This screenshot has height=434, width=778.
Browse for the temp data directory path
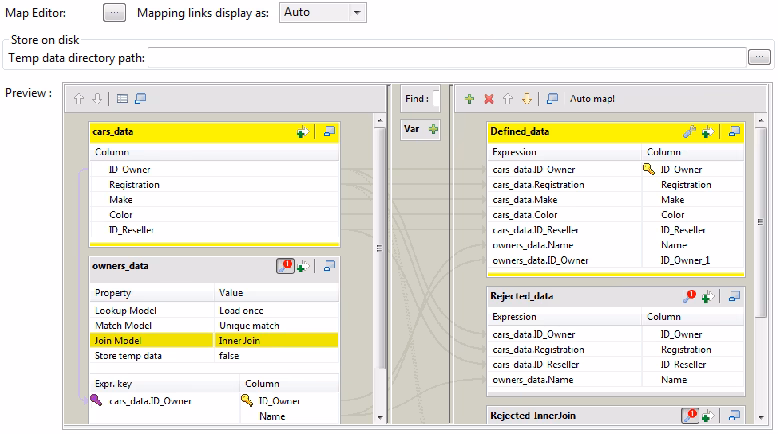point(759,57)
